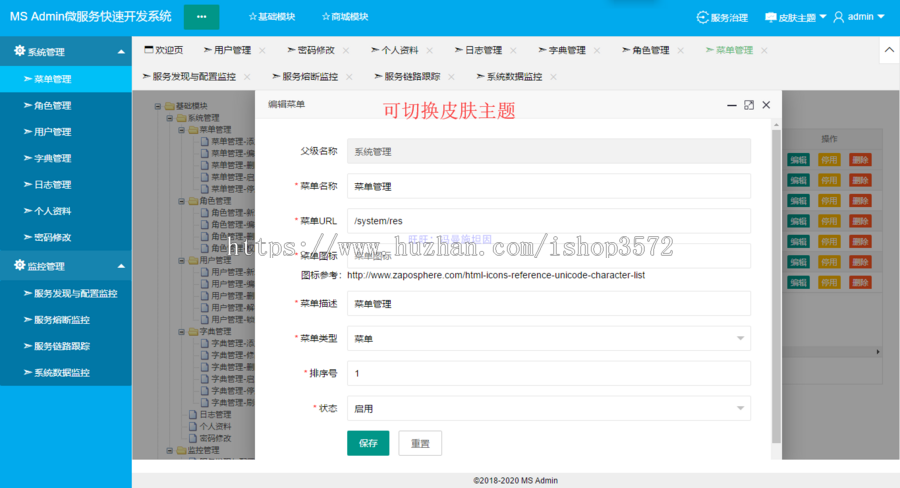Switch to the 日志管理 tab

click(479, 50)
